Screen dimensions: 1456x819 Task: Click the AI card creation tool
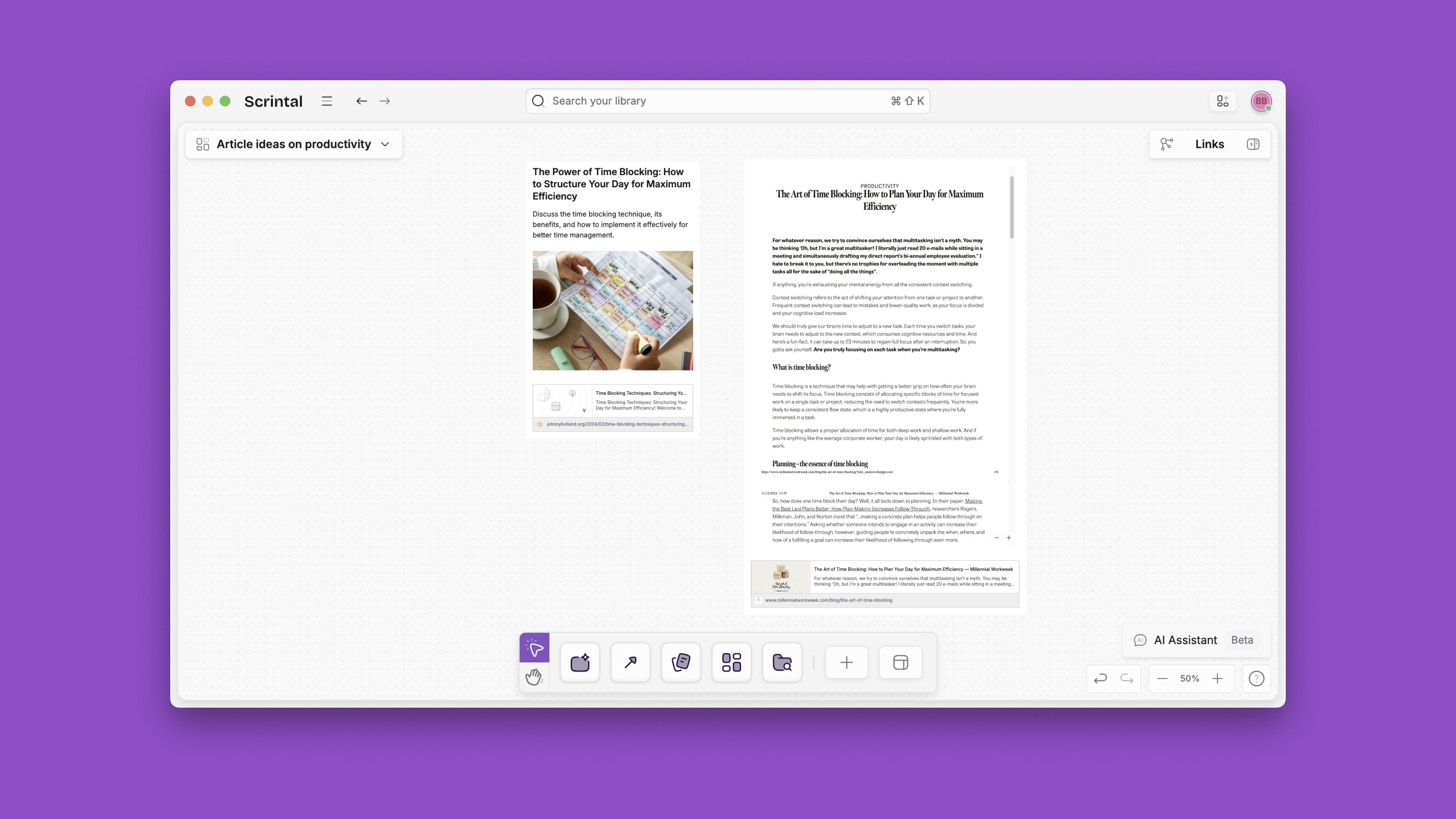pyautogui.click(x=580, y=662)
